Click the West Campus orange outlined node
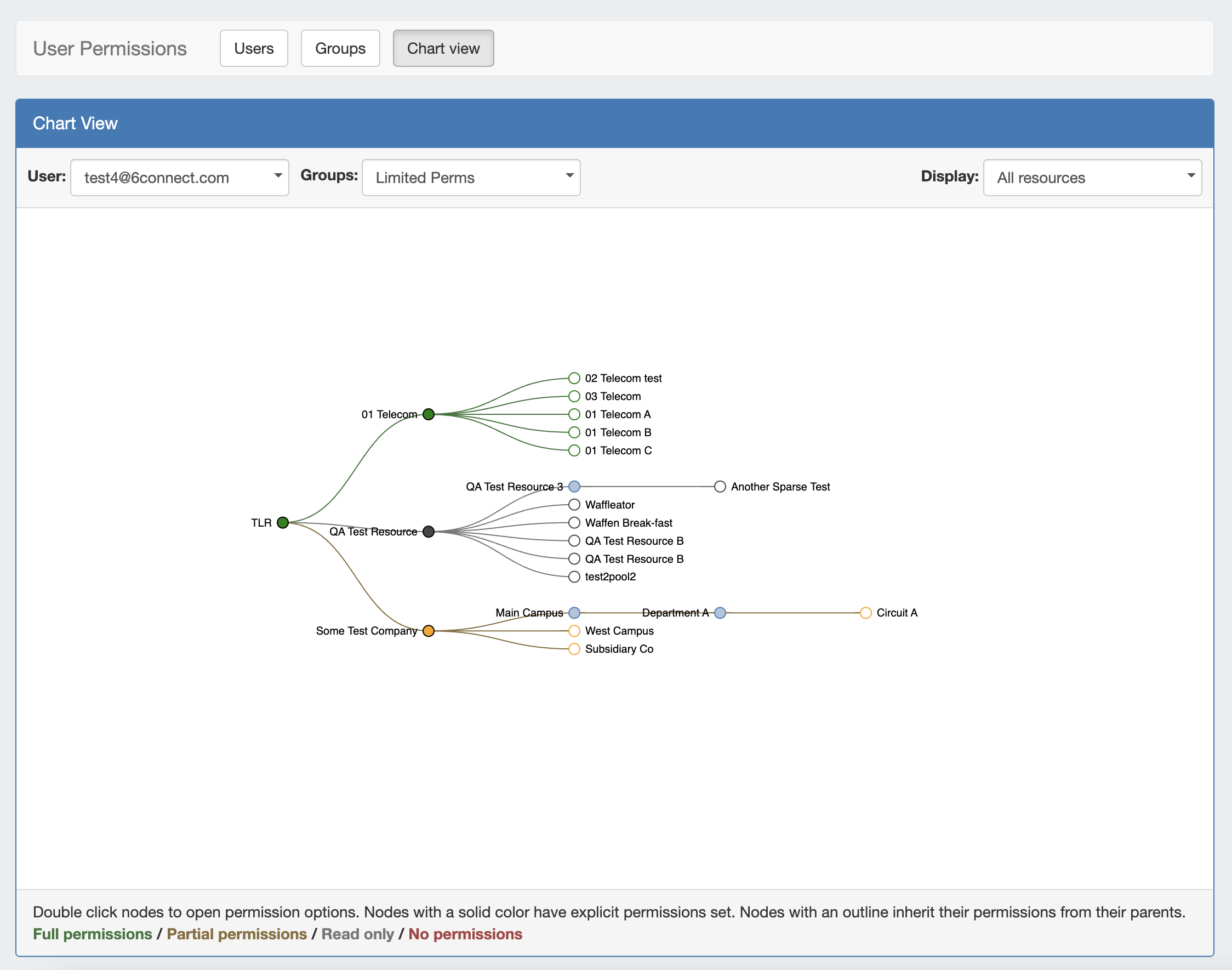Viewport: 1232px width, 970px height. coord(574,631)
